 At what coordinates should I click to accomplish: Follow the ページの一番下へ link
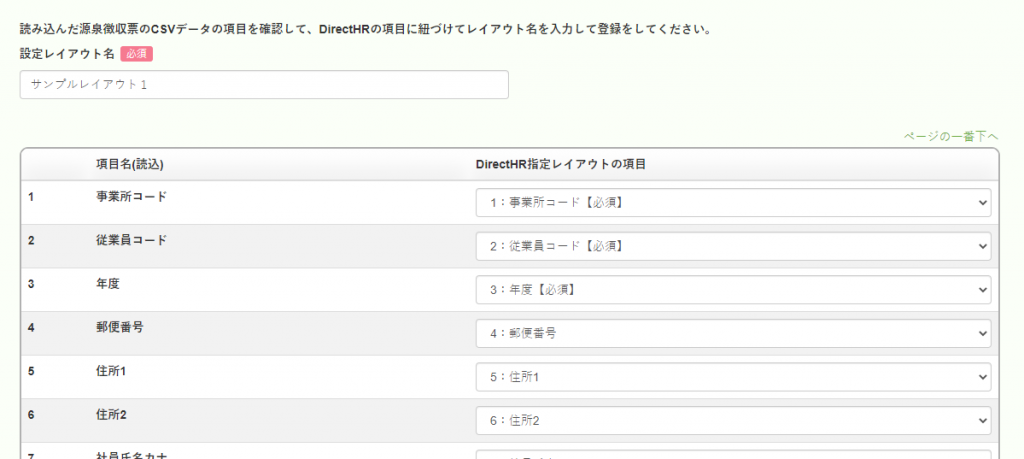(x=951, y=136)
